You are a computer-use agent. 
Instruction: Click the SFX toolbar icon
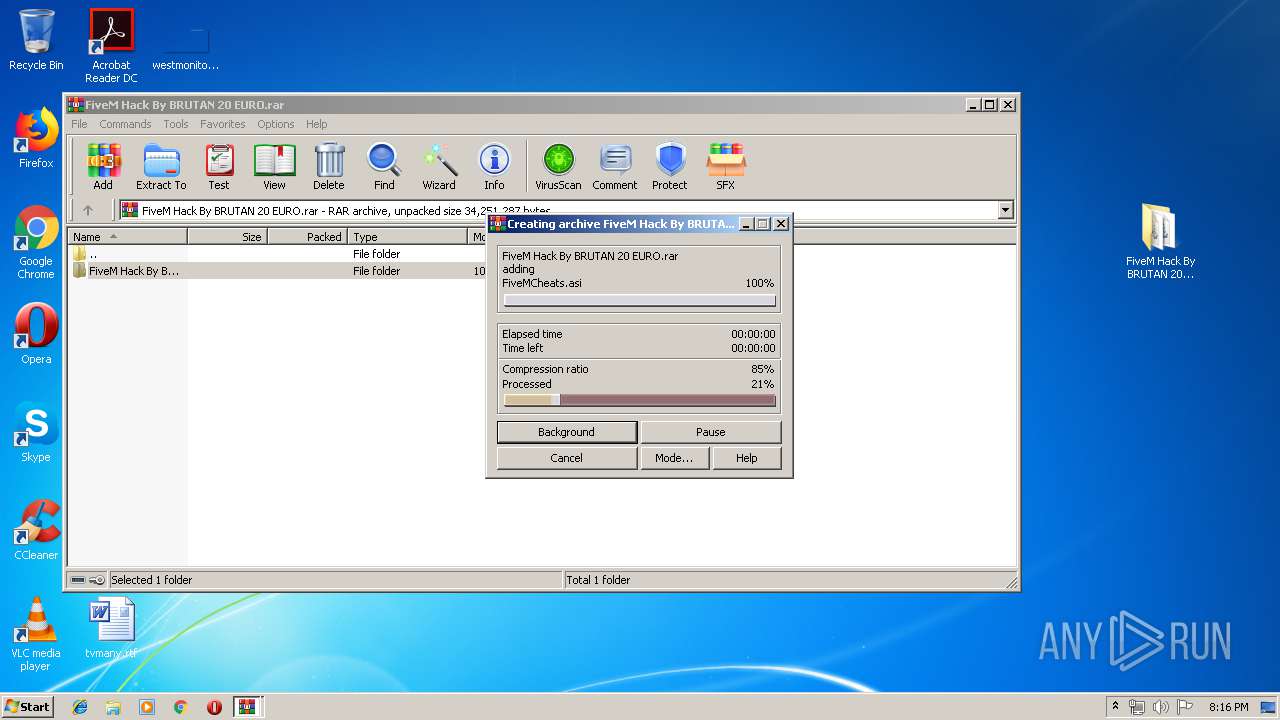(x=726, y=166)
